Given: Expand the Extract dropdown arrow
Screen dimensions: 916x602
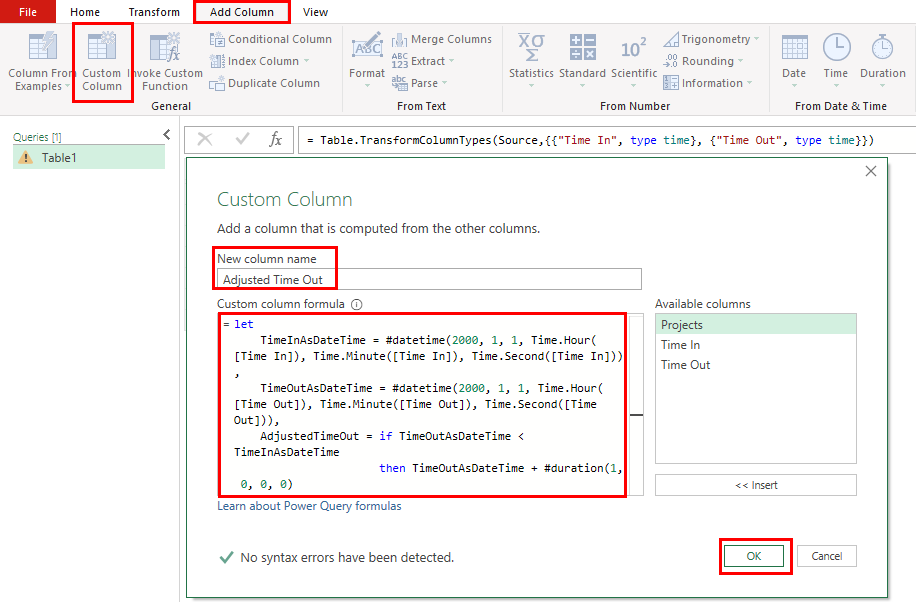Looking at the screenshot, I should [451, 61].
